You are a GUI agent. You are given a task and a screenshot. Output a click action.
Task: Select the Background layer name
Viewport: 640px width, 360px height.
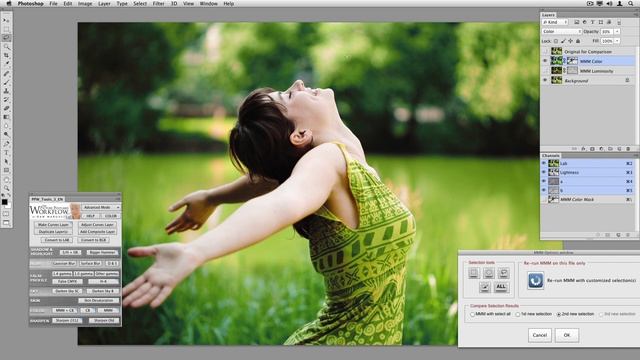[x=576, y=81]
